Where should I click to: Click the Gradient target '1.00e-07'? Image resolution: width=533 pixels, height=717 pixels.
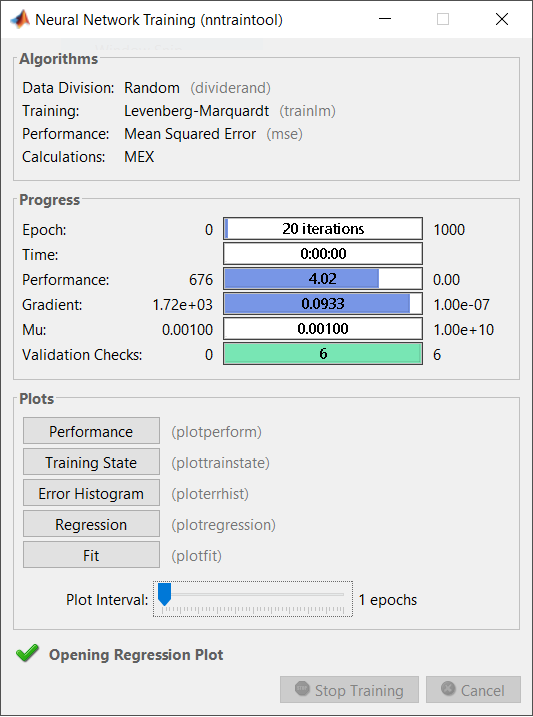coord(461,305)
